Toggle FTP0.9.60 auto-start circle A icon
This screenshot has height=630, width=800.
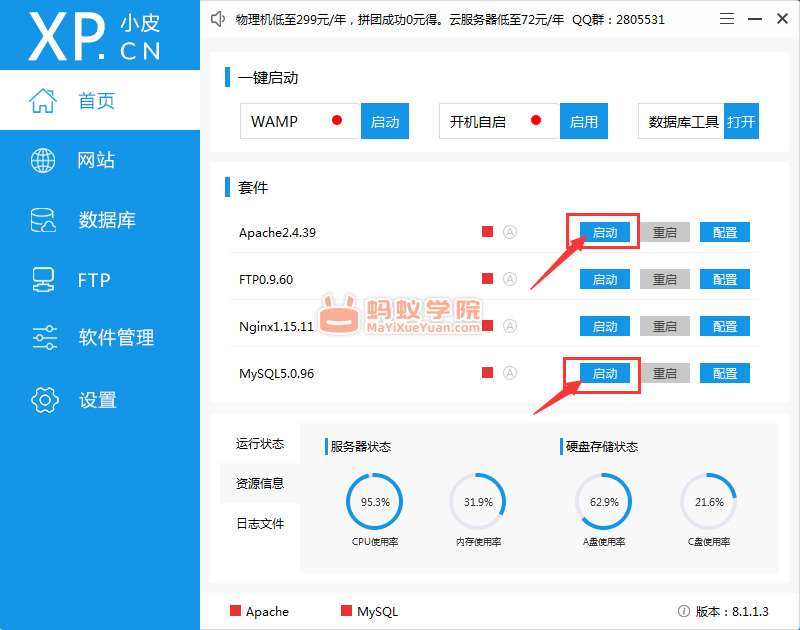(x=510, y=279)
